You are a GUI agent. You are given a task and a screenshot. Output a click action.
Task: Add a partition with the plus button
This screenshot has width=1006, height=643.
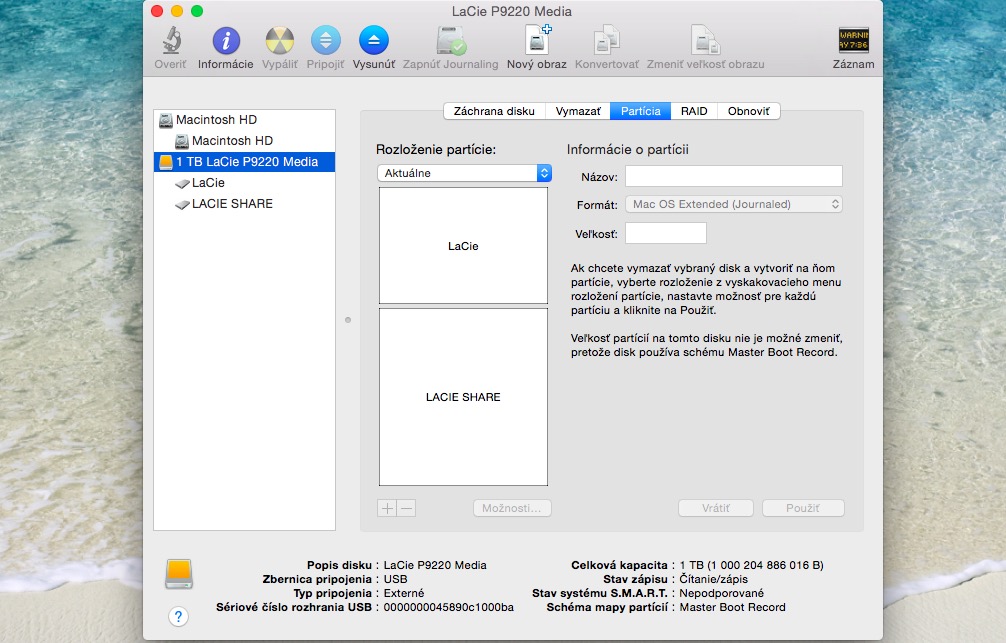(x=387, y=508)
